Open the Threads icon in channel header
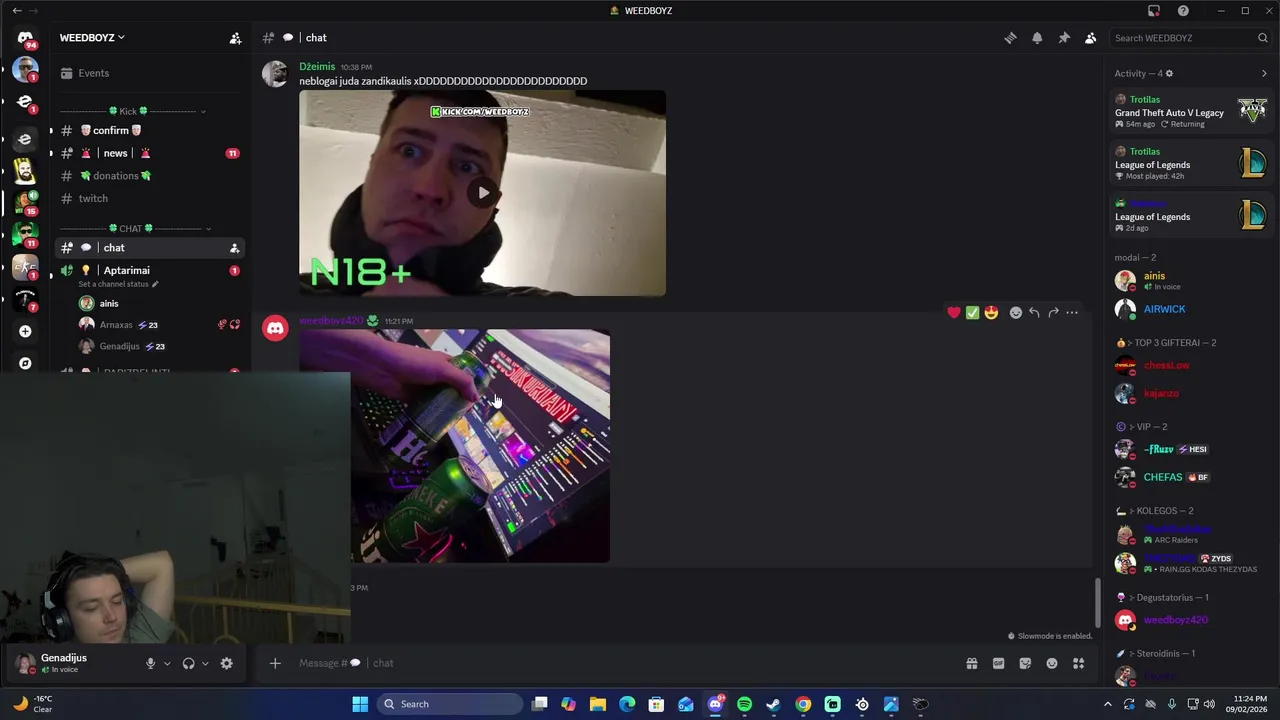Image resolution: width=1280 pixels, height=720 pixels. (1010, 38)
